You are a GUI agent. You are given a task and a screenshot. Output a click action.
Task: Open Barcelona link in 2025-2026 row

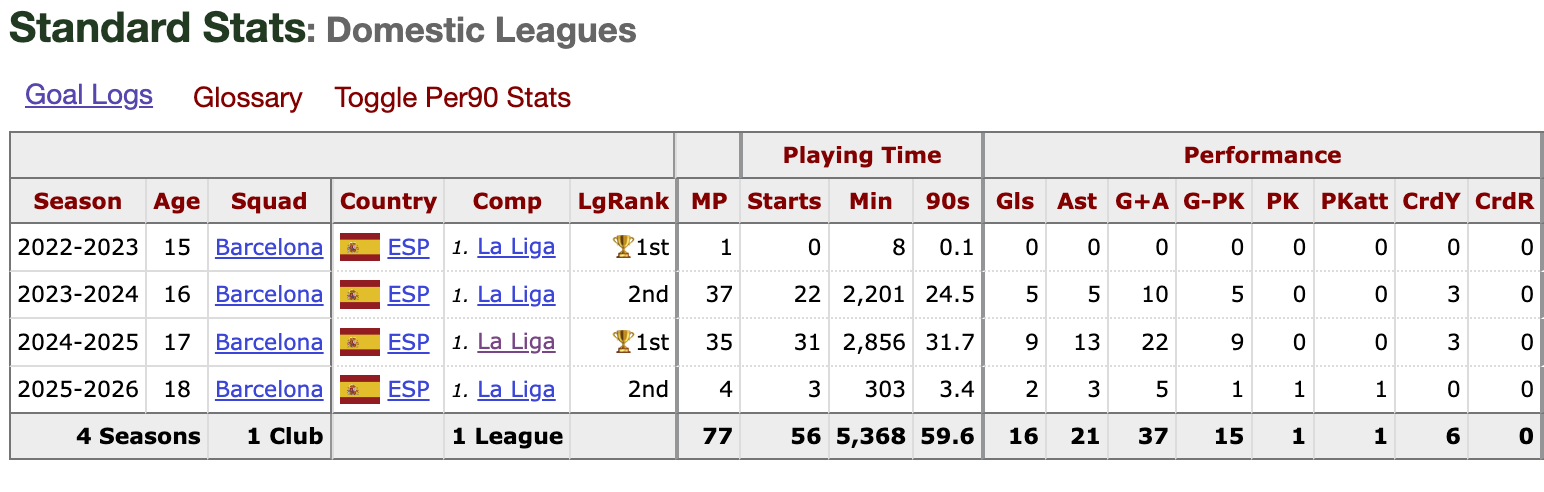pos(269,389)
